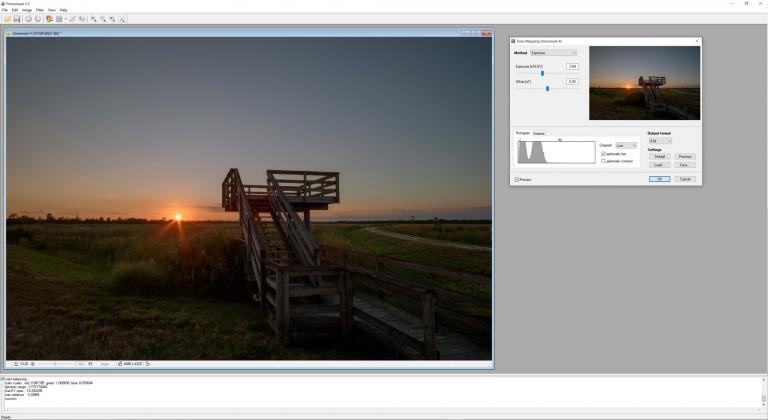Toggle the Preview checkbox in dialog

(x=516, y=179)
